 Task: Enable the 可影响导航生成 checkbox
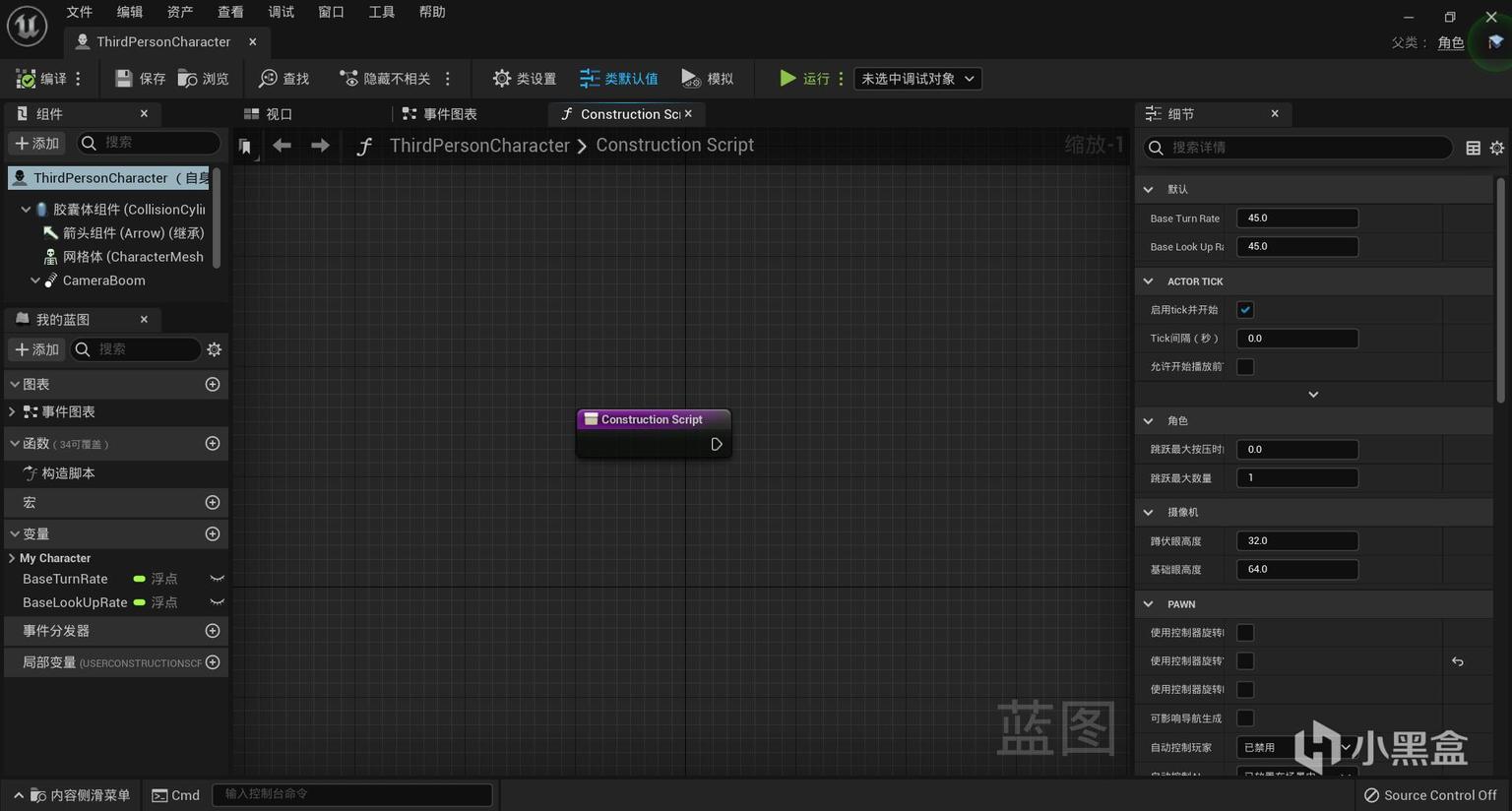[x=1245, y=718]
